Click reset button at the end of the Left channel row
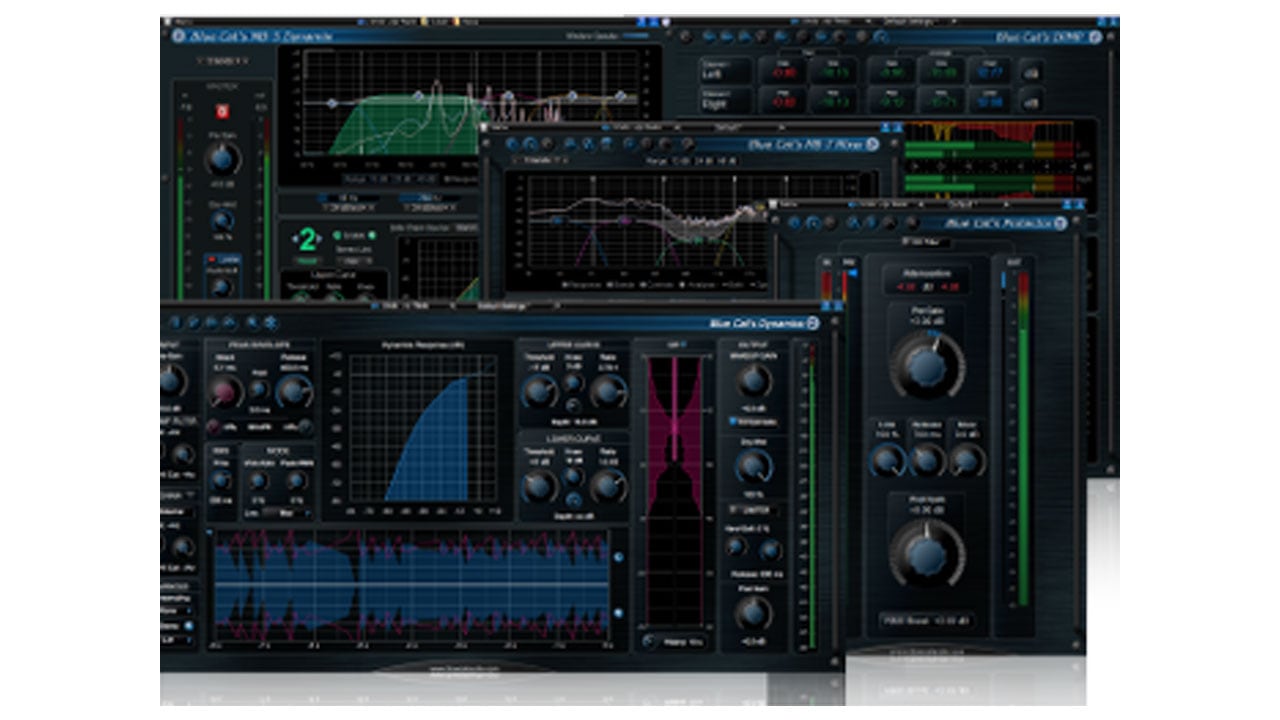Image resolution: width=1280 pixels, height=720 pixels. pyautogui.click(x=1032, y=71)
